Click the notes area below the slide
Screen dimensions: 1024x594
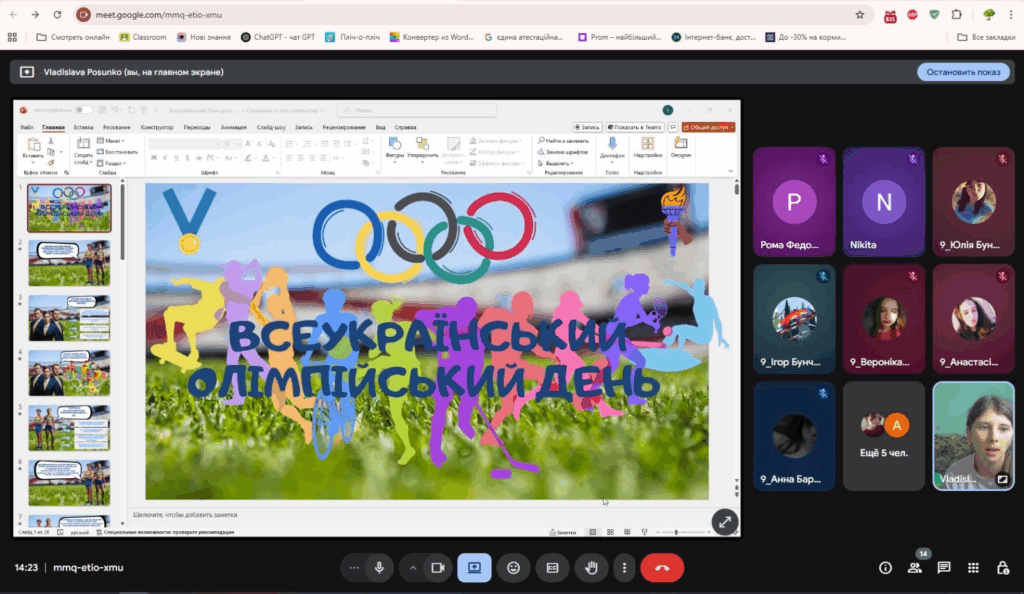tap(431, 514)
